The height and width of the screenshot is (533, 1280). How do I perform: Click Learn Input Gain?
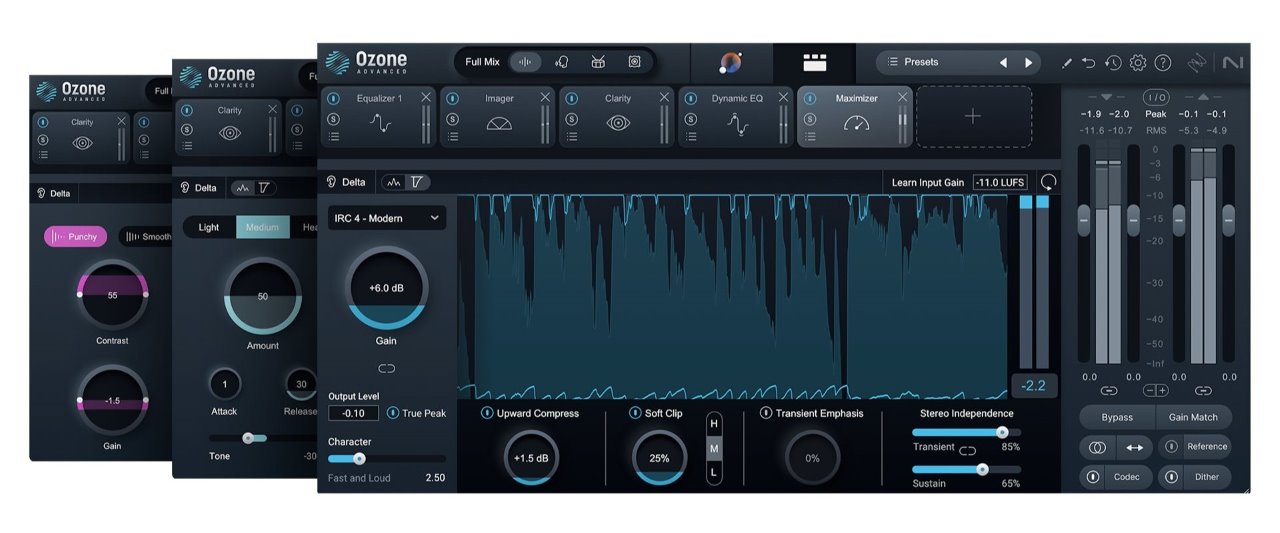(928, 182)
